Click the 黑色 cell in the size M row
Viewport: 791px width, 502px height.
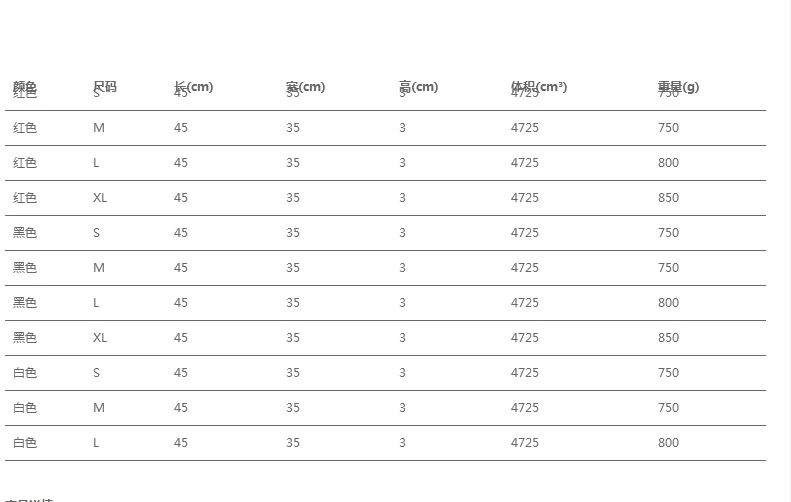tap(25, 268)
